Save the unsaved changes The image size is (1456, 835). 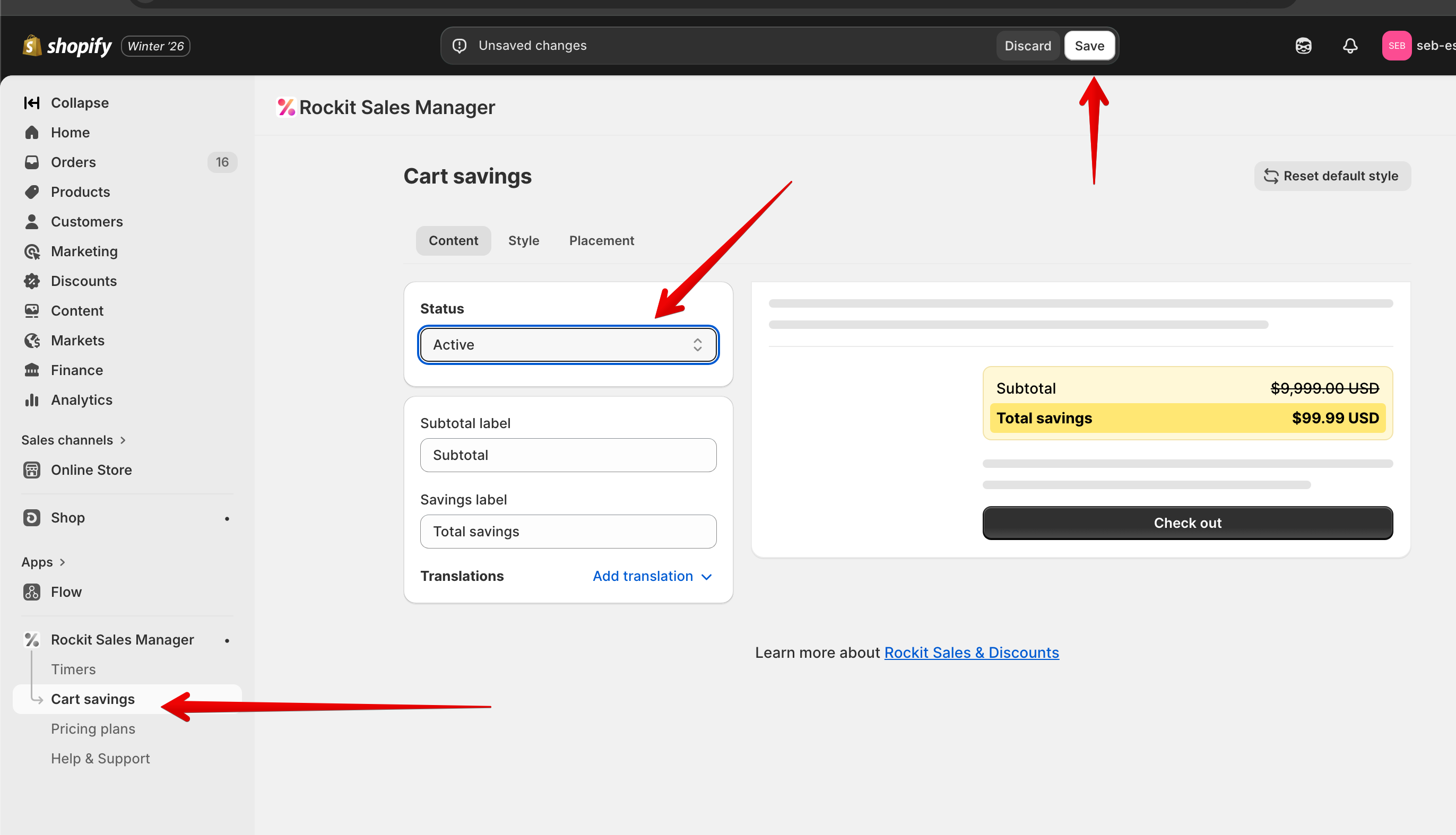[x=1089, y=46]
